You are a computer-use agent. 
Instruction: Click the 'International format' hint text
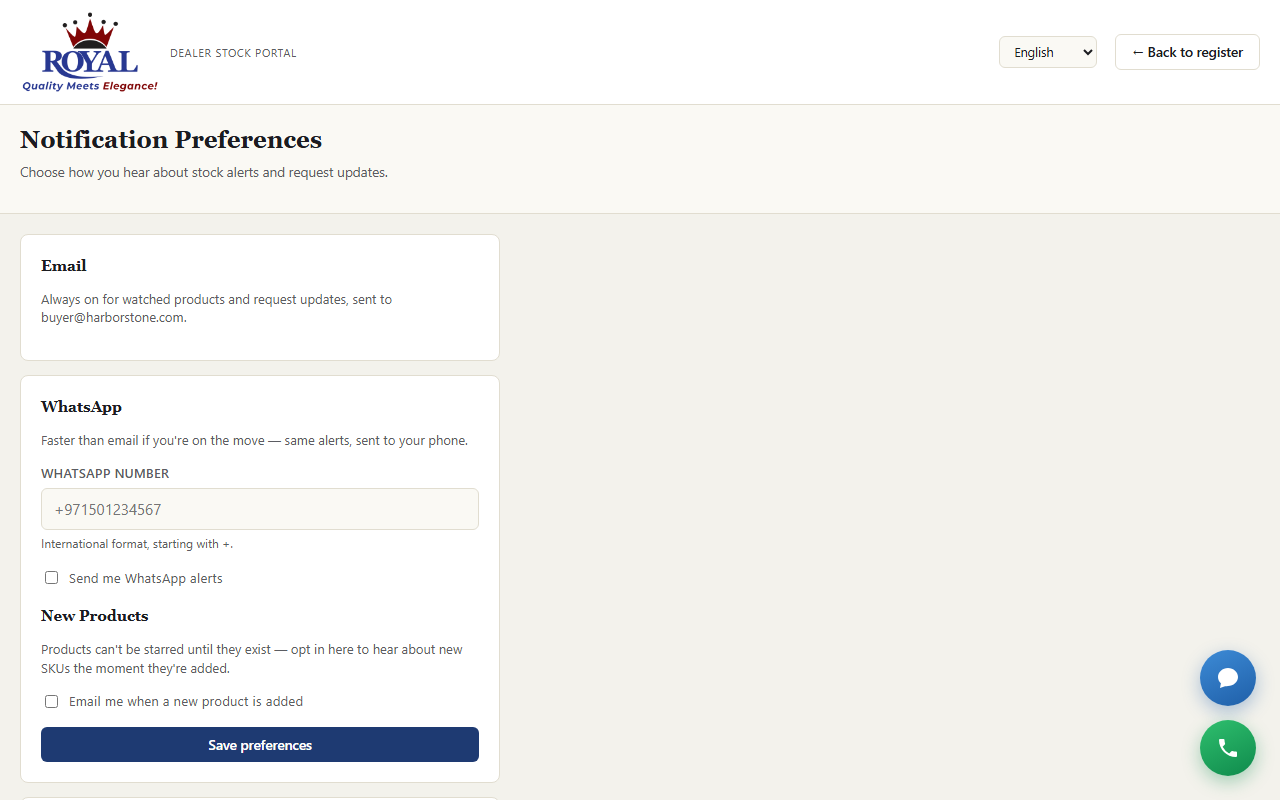click(x=137, y=544)
